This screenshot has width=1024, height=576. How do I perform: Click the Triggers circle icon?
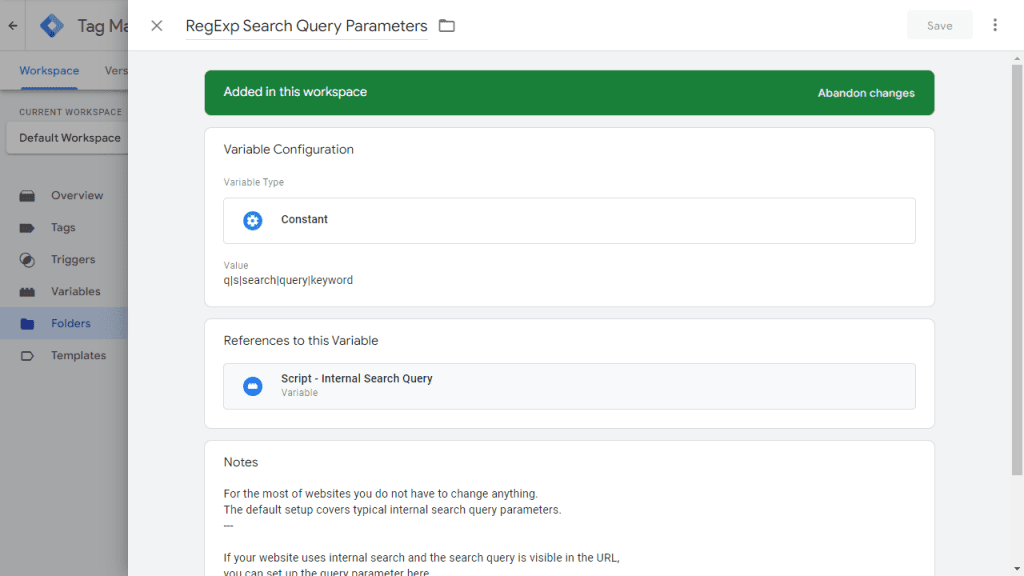[27, 259]
